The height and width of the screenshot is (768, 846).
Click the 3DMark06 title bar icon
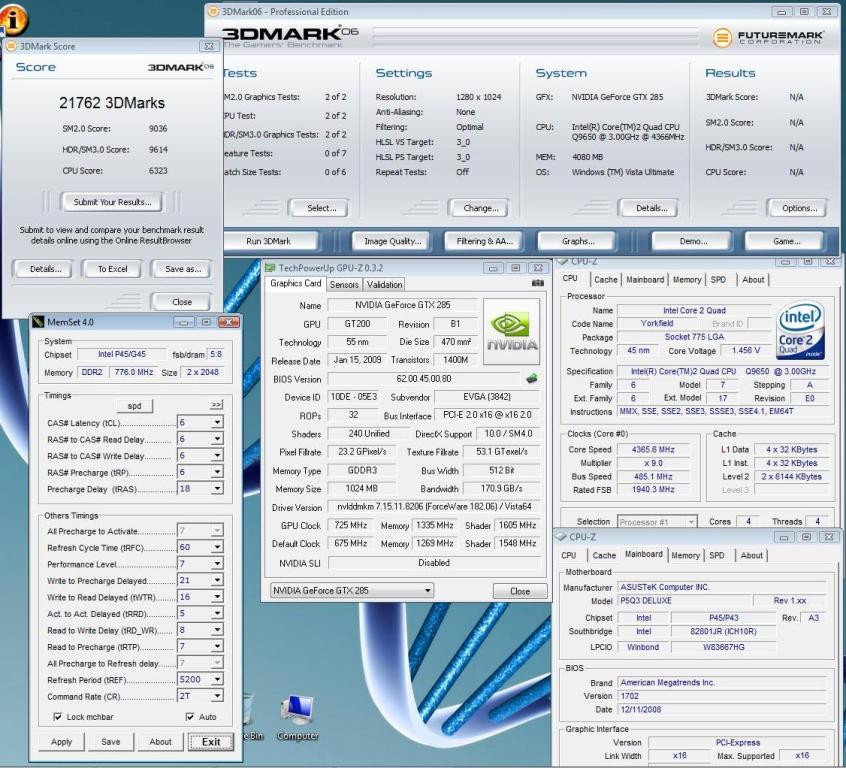coord(213,11)
